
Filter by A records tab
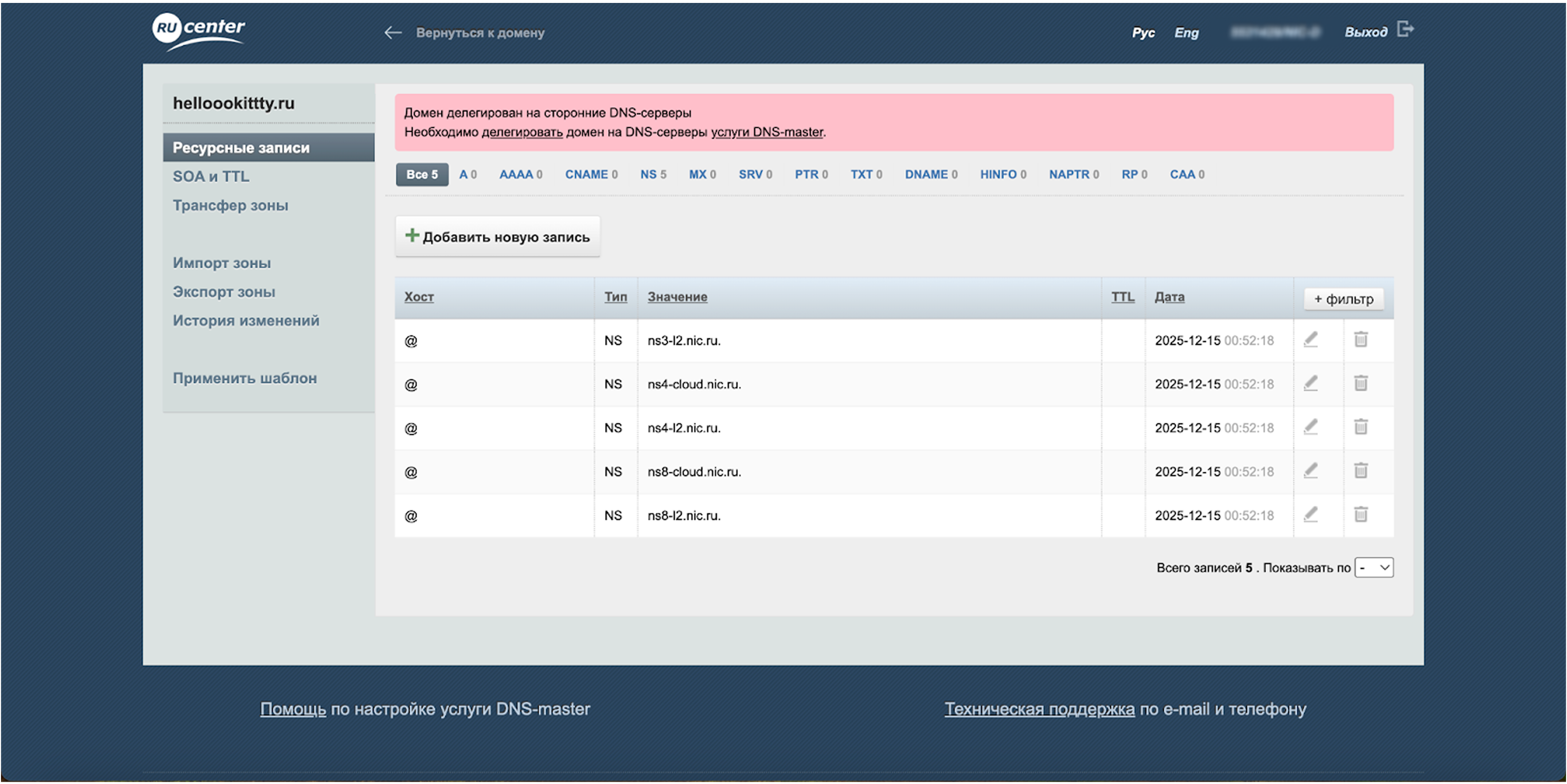468,174
